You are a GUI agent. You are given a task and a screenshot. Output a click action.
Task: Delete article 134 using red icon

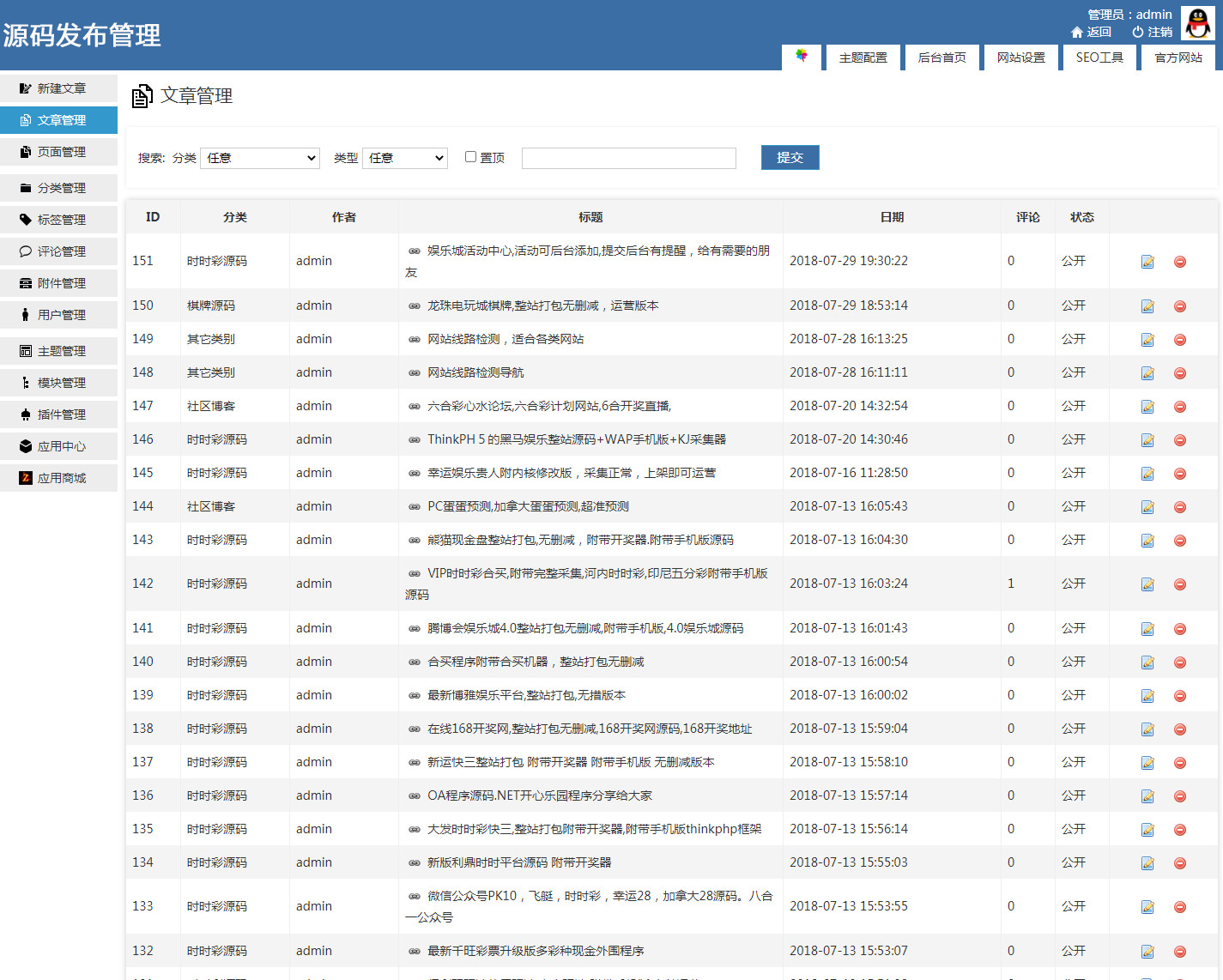[1180, 863]
